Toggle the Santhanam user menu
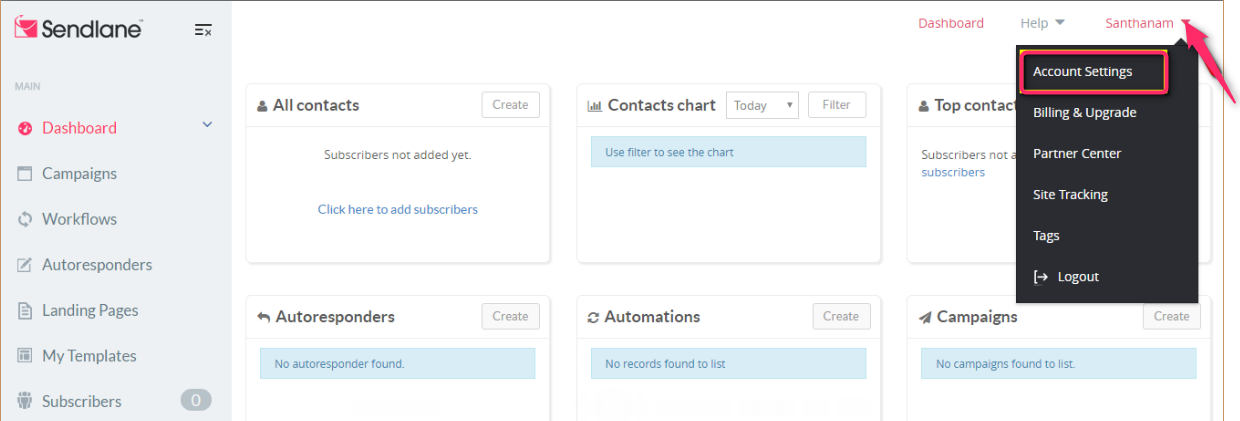The width and height of the screenshot is (1240, 421). [1148, 23]
